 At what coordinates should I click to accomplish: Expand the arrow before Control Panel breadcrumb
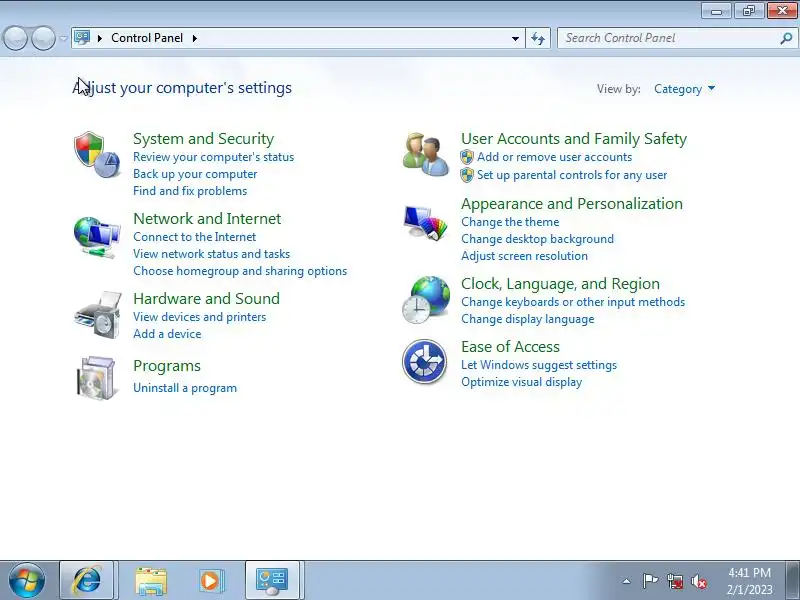pos(100,38)
